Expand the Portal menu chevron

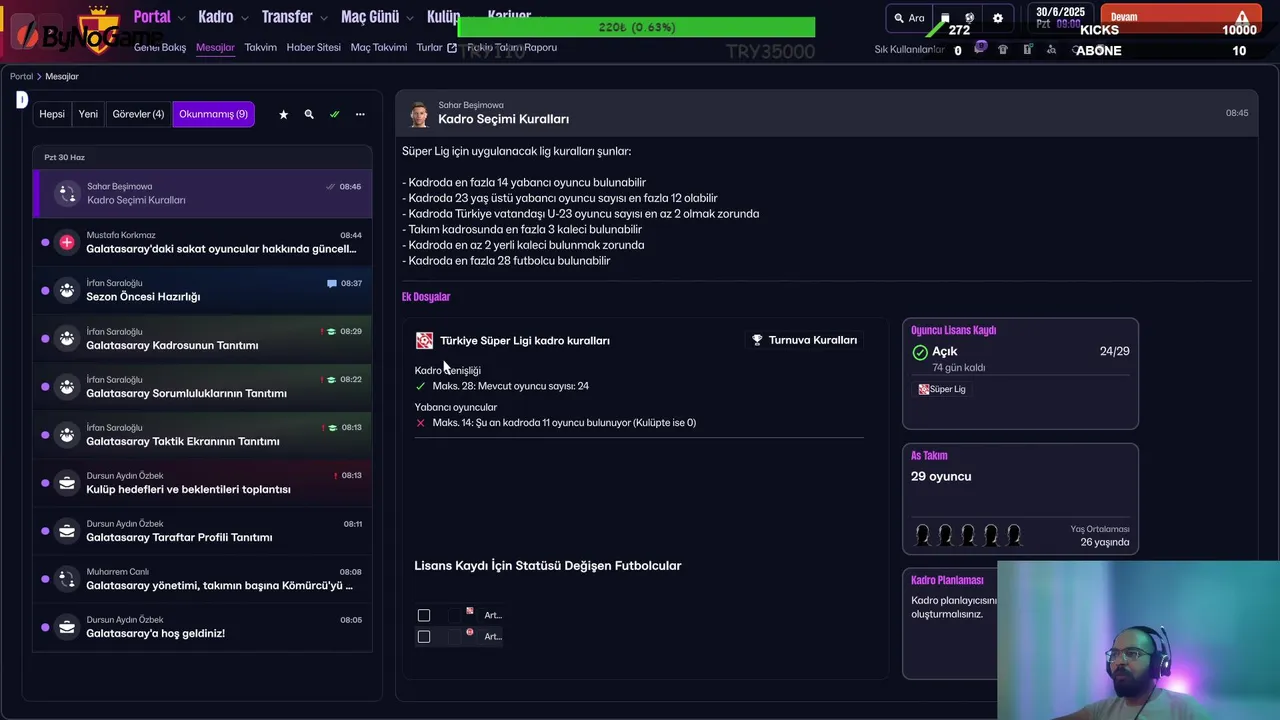[181, 18]
